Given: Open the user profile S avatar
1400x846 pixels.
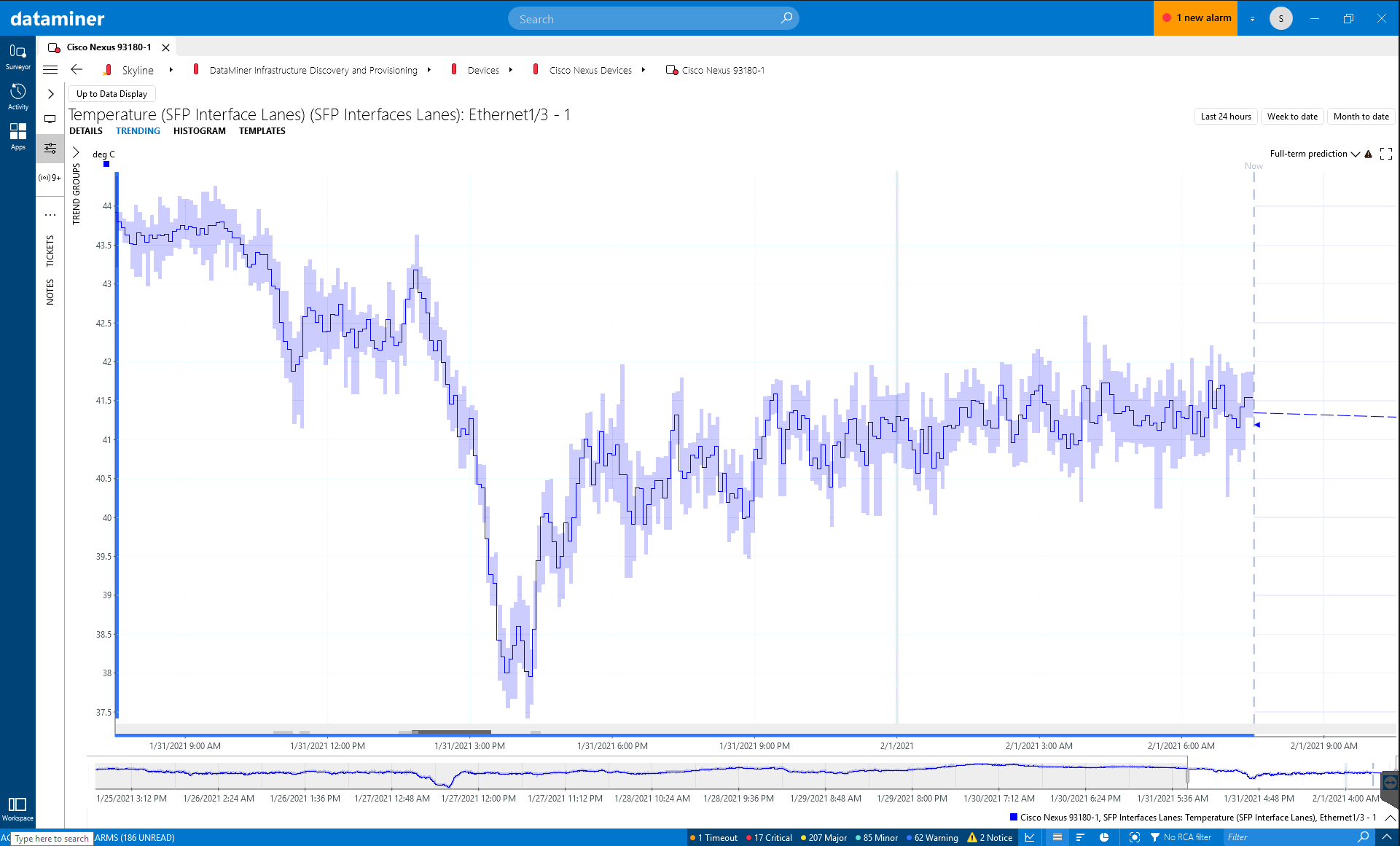Looking at the screenshot, I should (x=1280, y=18).
